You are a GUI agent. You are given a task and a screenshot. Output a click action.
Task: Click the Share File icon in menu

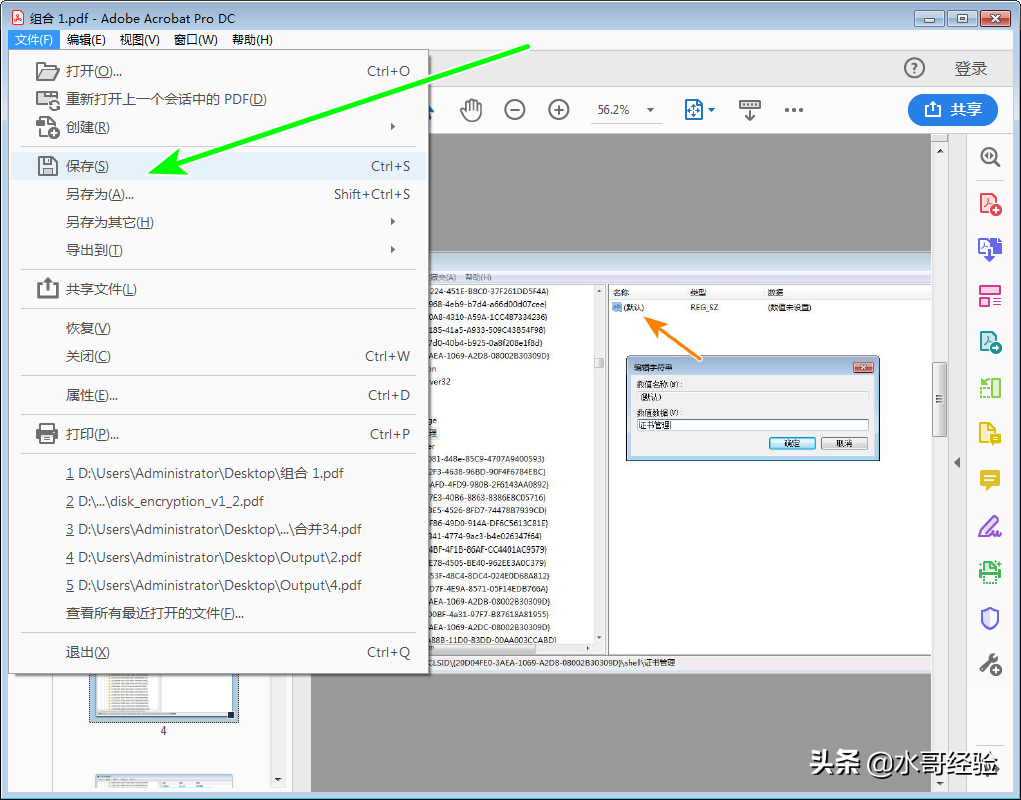pyautogui.click(x=48, y=288)
